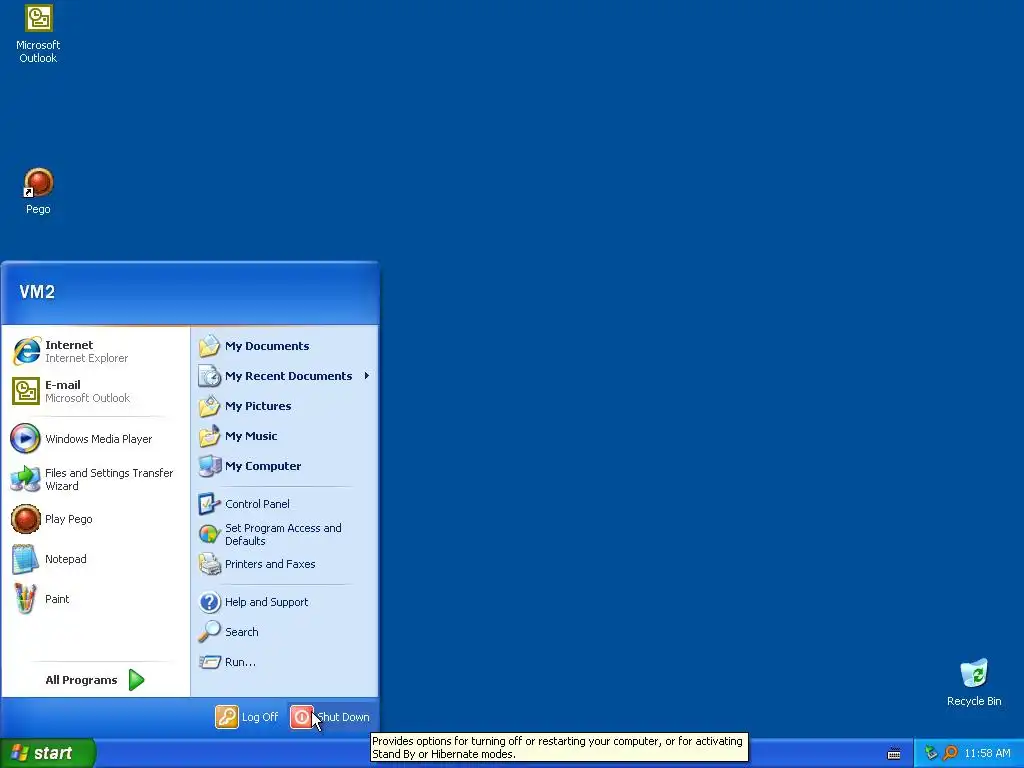Open Notepad from the Start menu
1024x768 pixels.
[x=95, y=559]
